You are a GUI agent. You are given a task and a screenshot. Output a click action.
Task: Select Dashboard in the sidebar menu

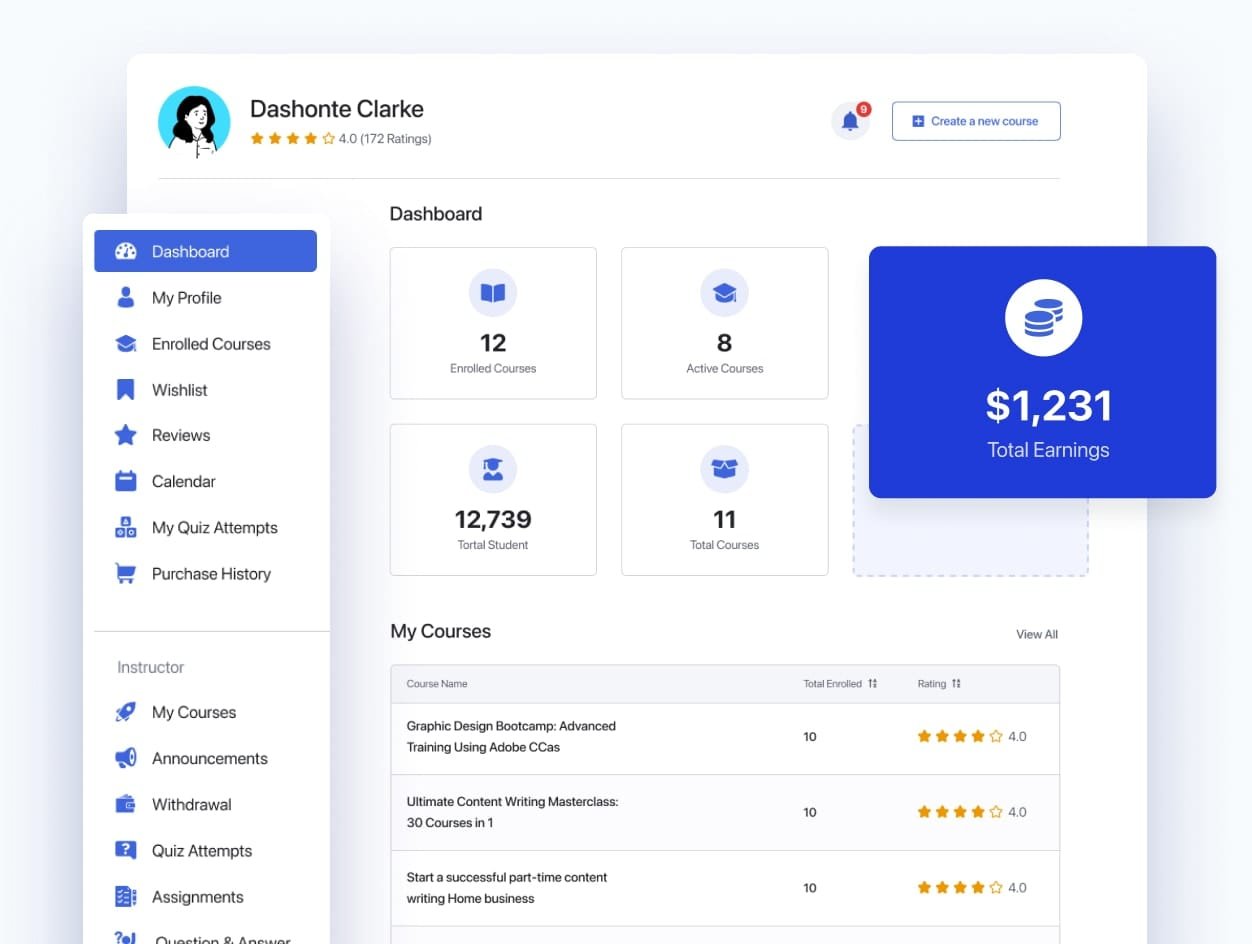pos(205,251)
